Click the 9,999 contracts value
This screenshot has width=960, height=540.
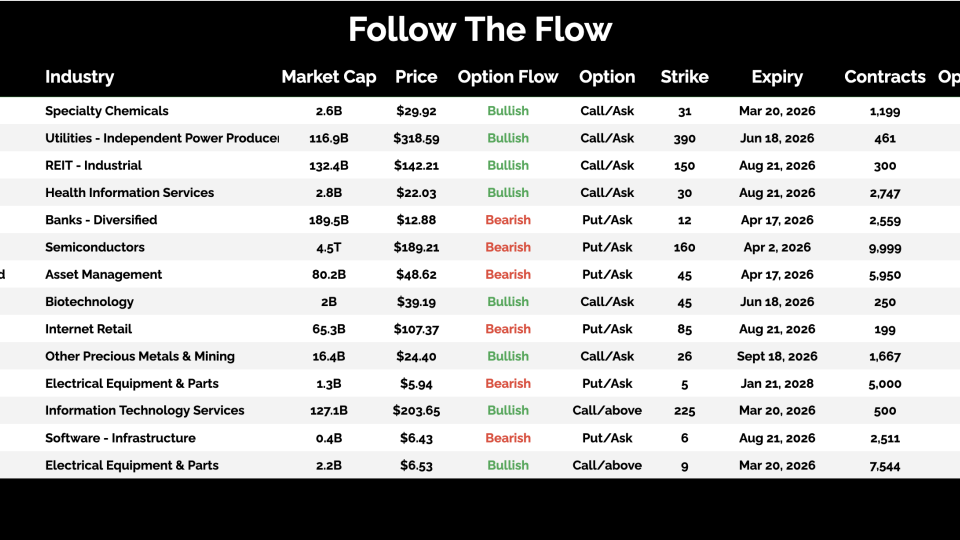click(884, 247)
